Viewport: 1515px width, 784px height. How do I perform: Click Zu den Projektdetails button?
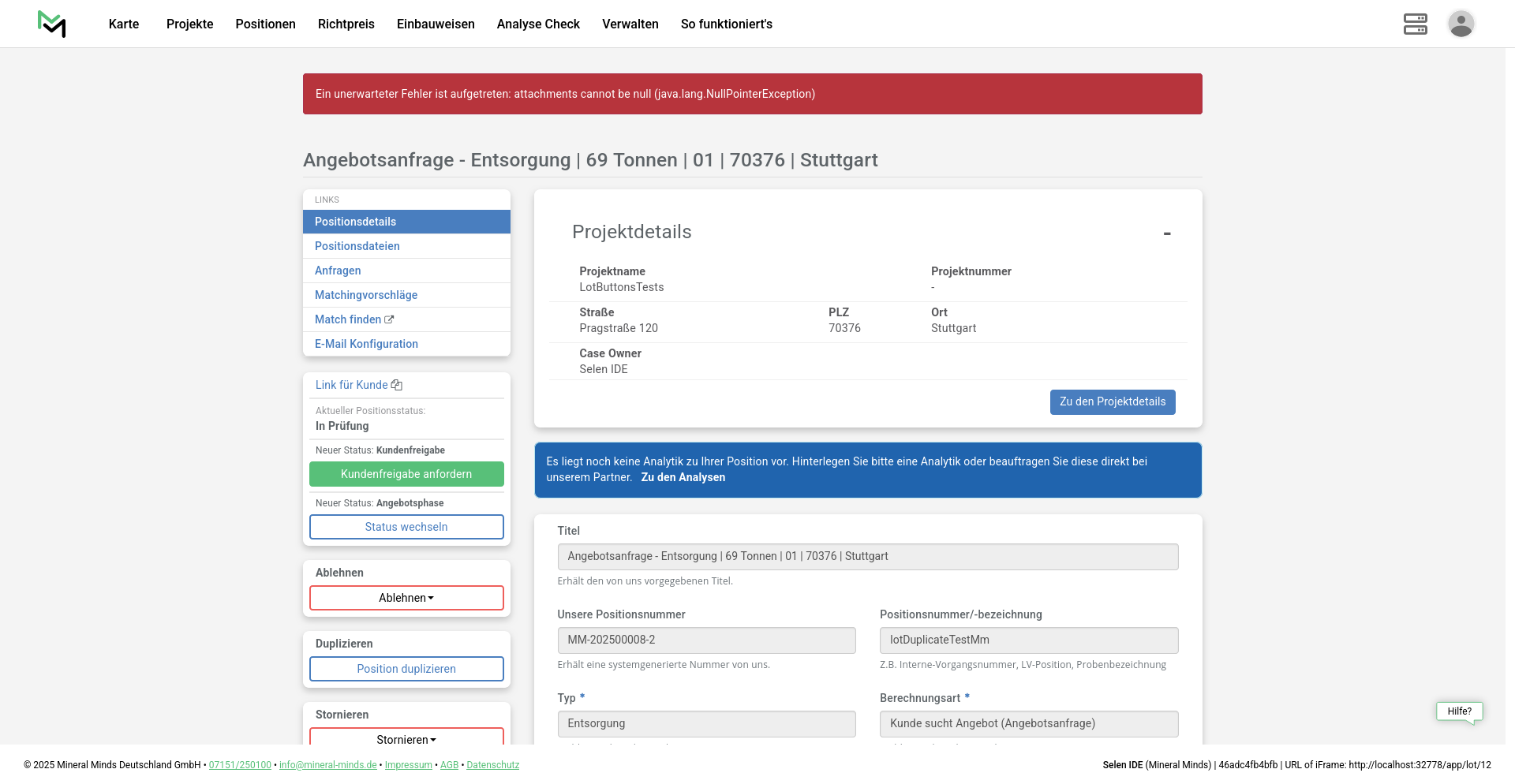(x=1112, y=401)
